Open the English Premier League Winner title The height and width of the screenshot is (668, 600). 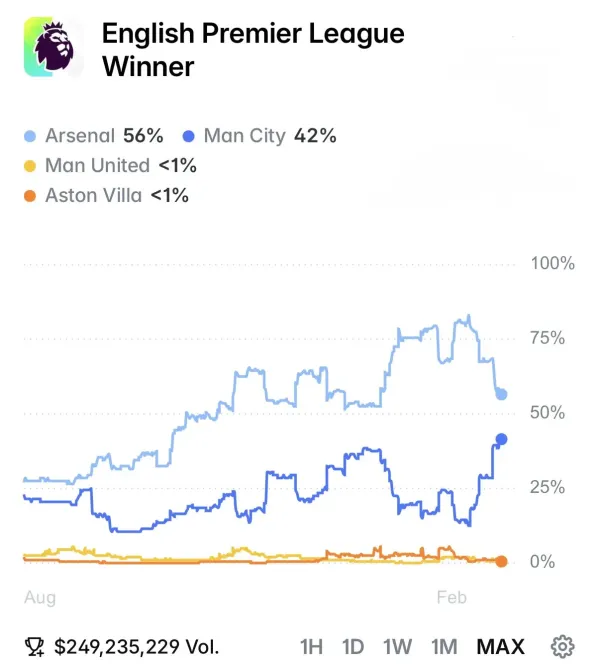253,50
